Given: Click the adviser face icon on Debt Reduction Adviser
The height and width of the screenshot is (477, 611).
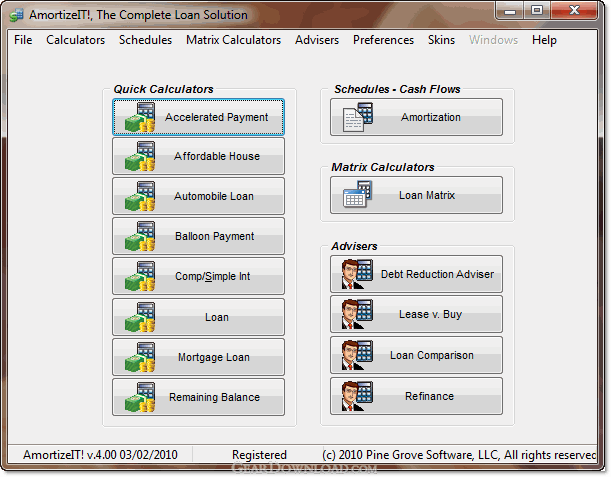Looking at the screenshot, I should [357, 274].
